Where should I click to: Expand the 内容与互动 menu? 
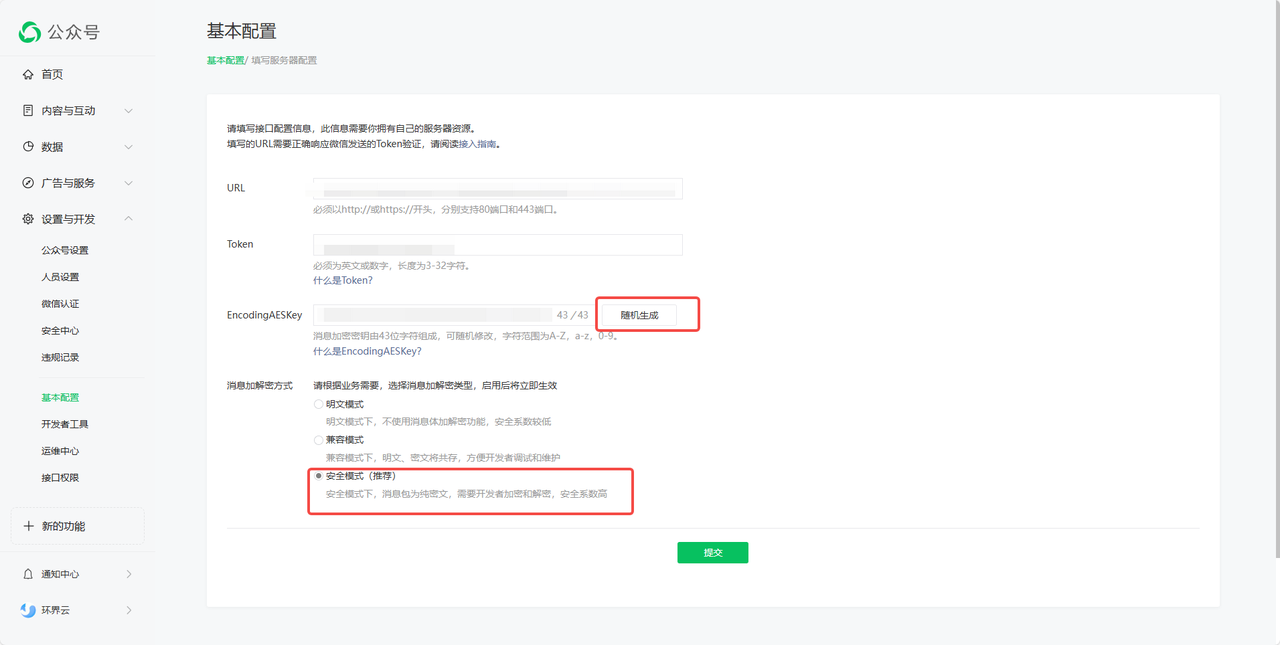coord(128,110)
